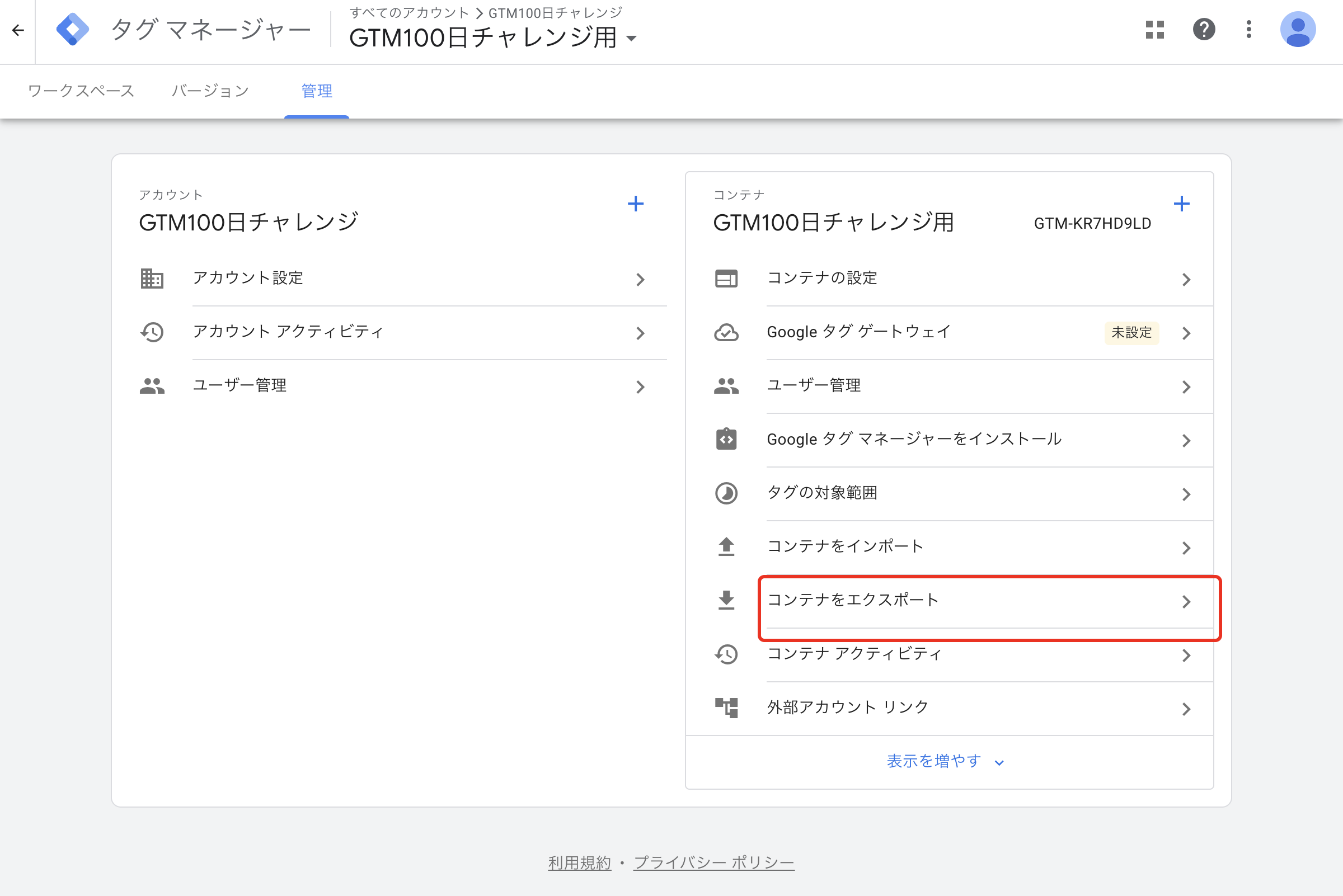The height and width of the screenshot is (896, 1343).
Task: Open the プライバシー ポリシー link
Action: [x=713, y=862]
